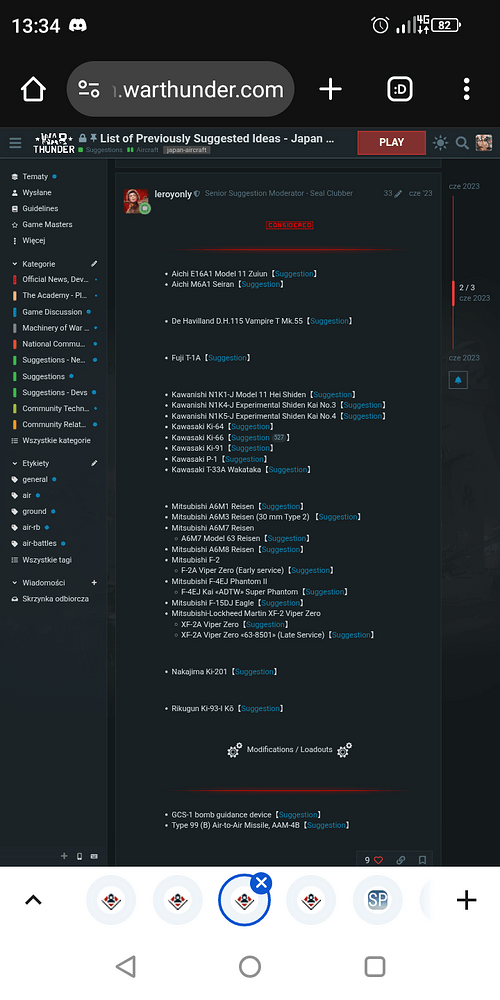Close the active tab with X badge
The image size is (500, 1000).
click(x=261, y=883)
